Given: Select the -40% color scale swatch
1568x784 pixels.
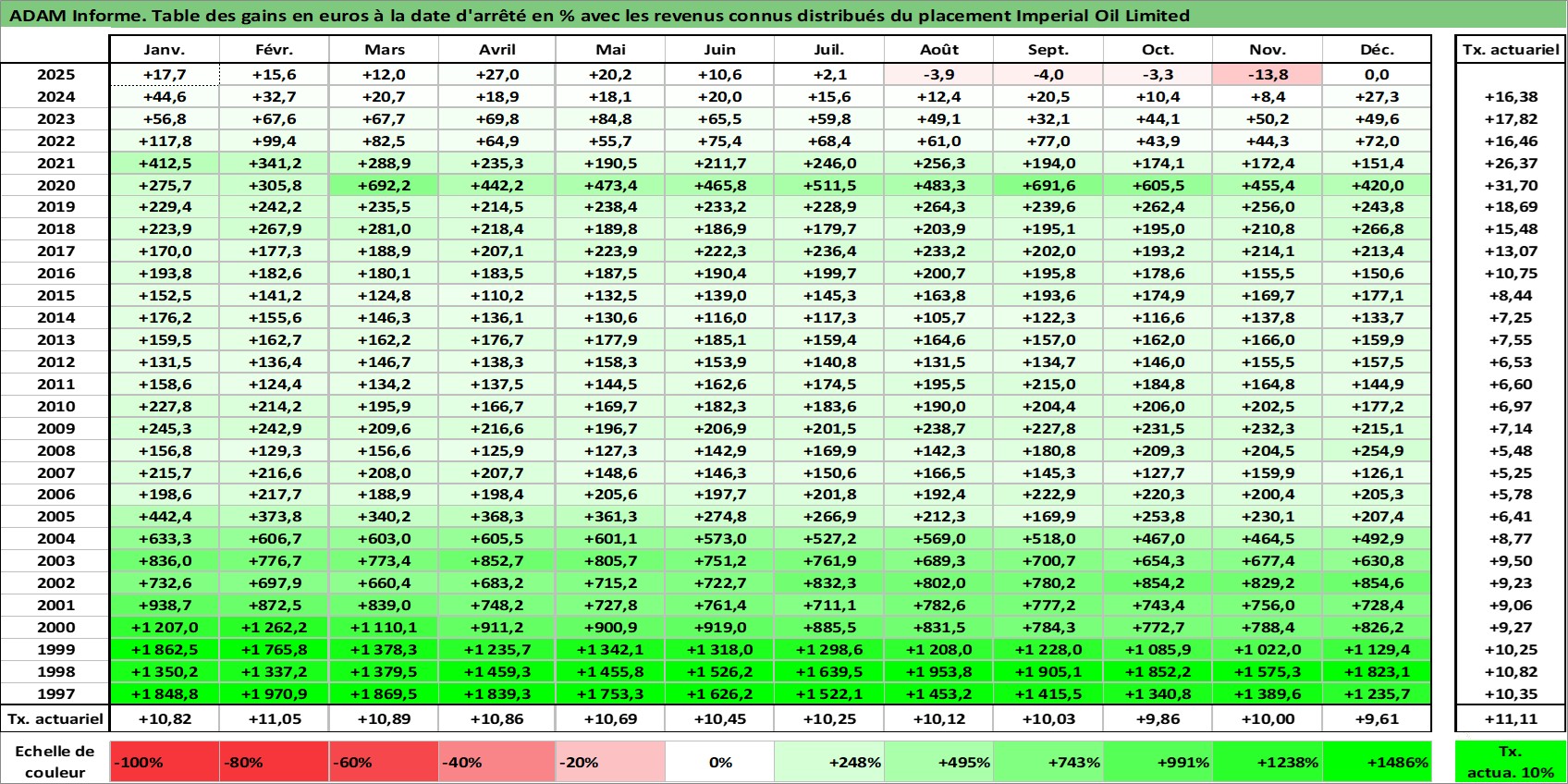Looking at the screenshot, I should click(497, 762).
